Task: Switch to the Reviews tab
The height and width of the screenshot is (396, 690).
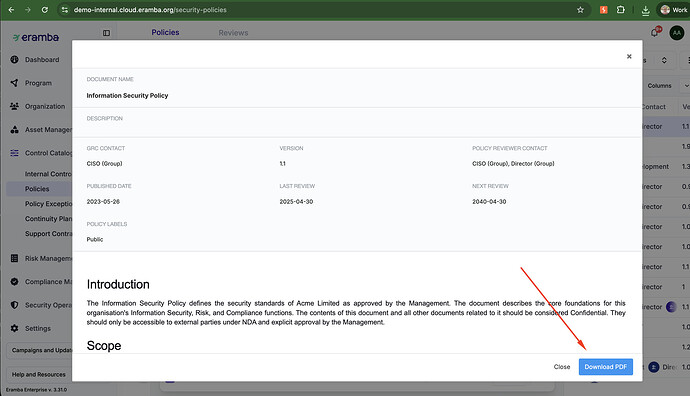Action: (233, 33)
